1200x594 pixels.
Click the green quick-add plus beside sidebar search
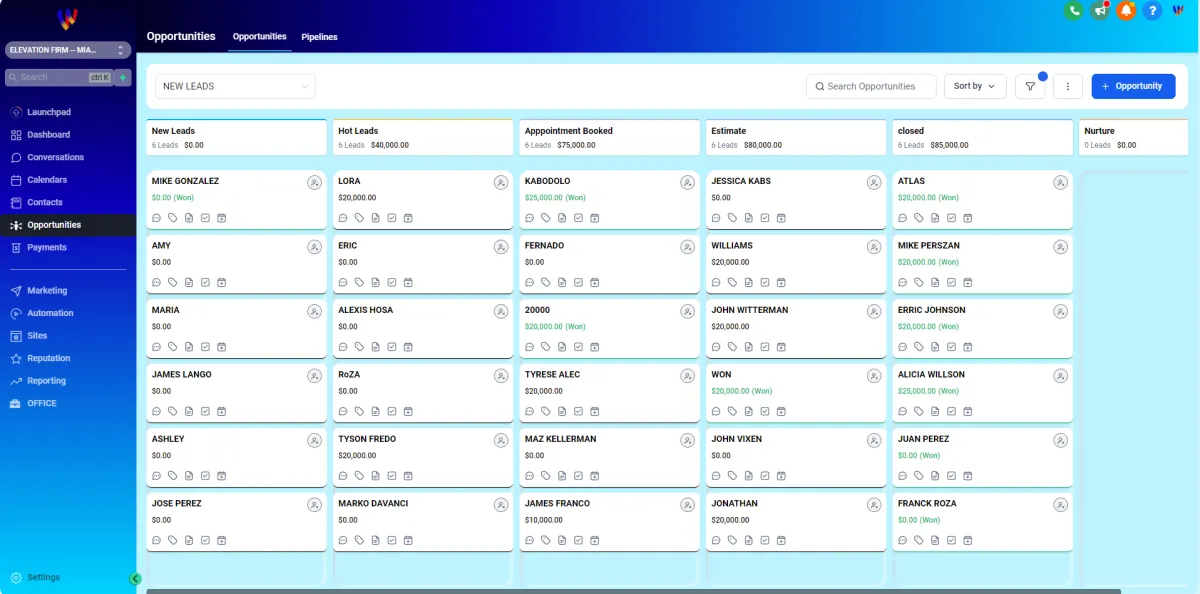(x=123, y=77)
